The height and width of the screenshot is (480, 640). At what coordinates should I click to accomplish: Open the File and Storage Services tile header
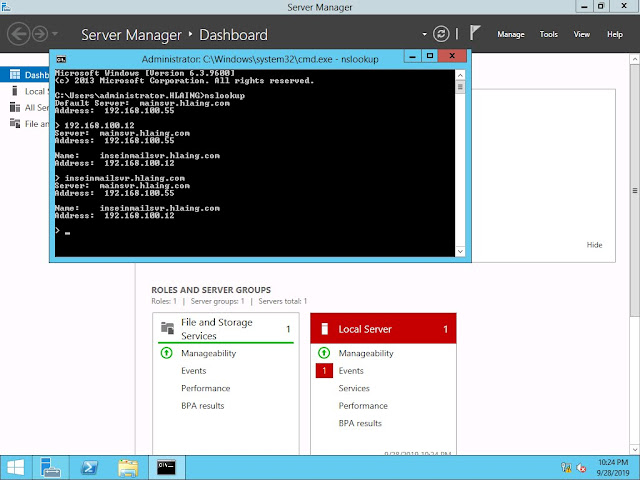pos(225,329)
